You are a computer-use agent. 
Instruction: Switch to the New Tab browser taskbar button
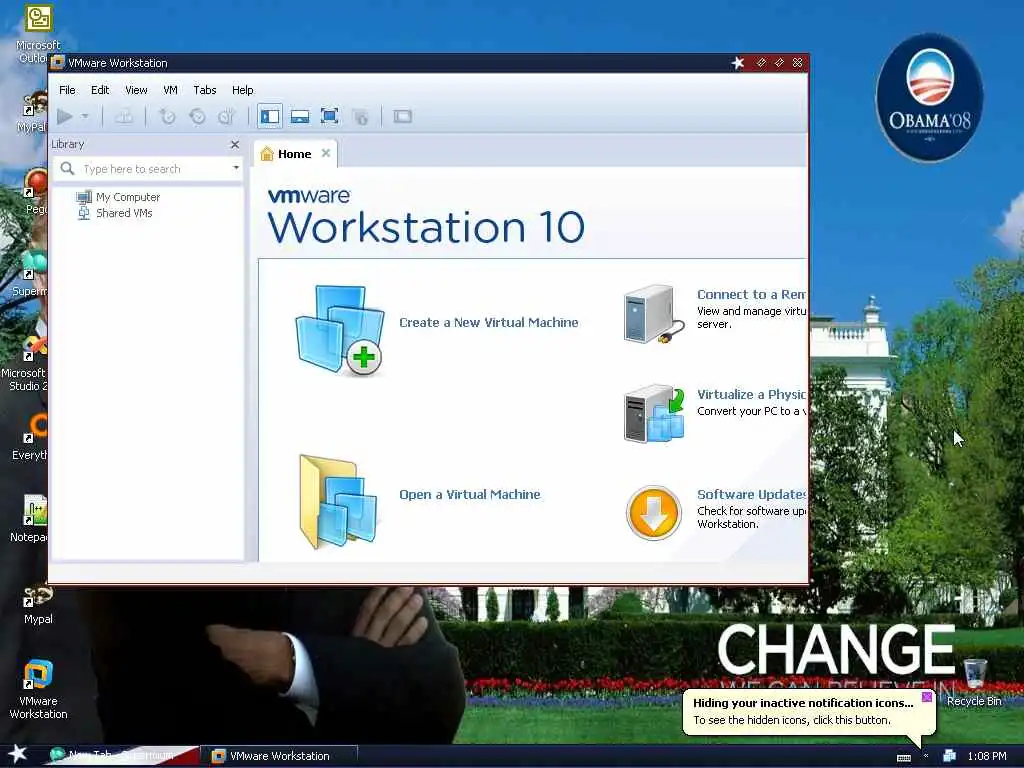point(121,756)
